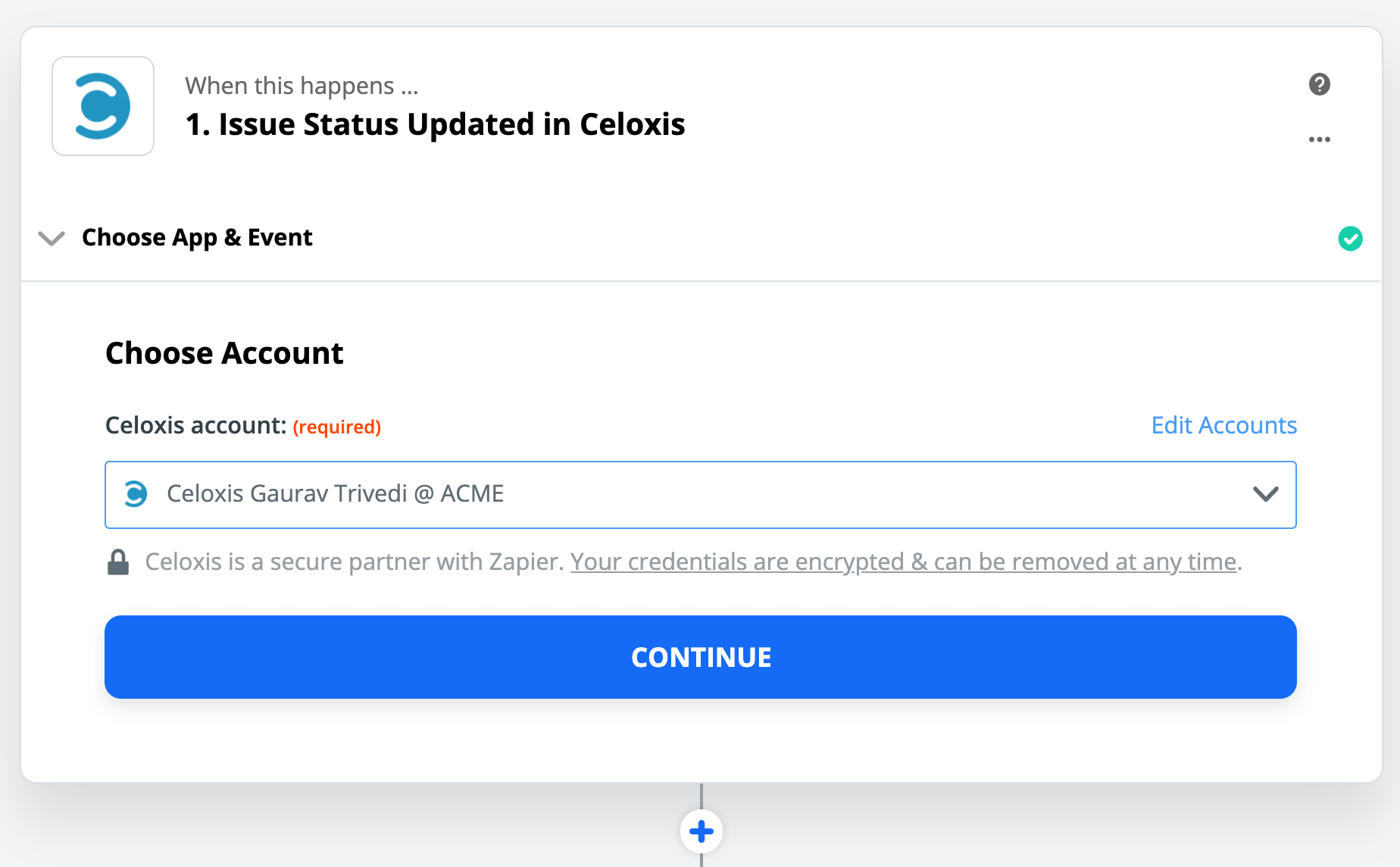Open the Choose App & Event section header
The width and height of the screenshot is (1400, 867).
(x=197, y=238)
